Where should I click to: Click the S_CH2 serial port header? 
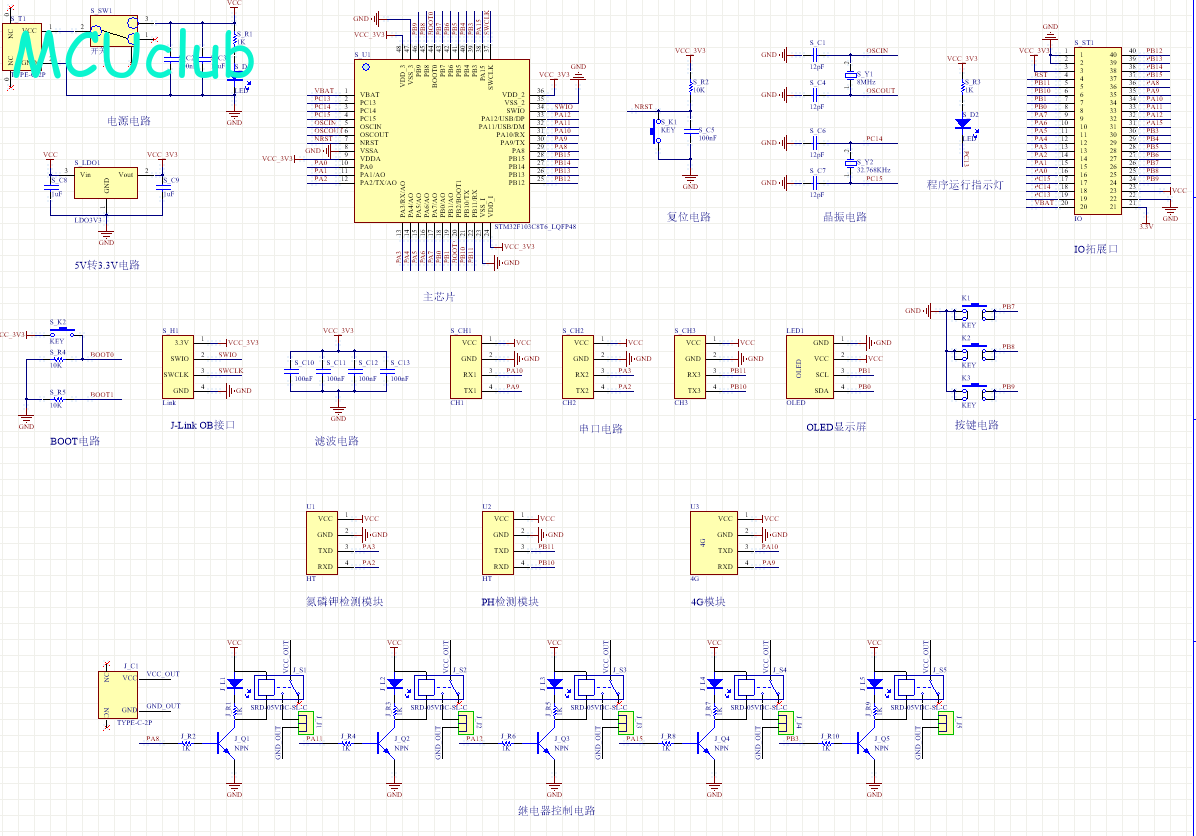(x=578, y=366)
